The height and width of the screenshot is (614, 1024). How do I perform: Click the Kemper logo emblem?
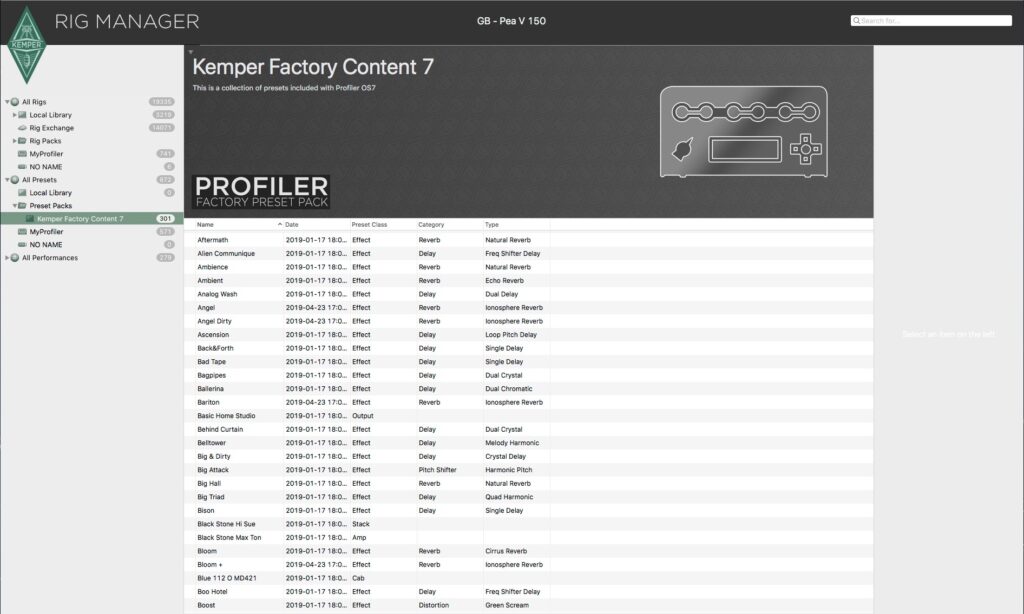click(x=26, y=46)
